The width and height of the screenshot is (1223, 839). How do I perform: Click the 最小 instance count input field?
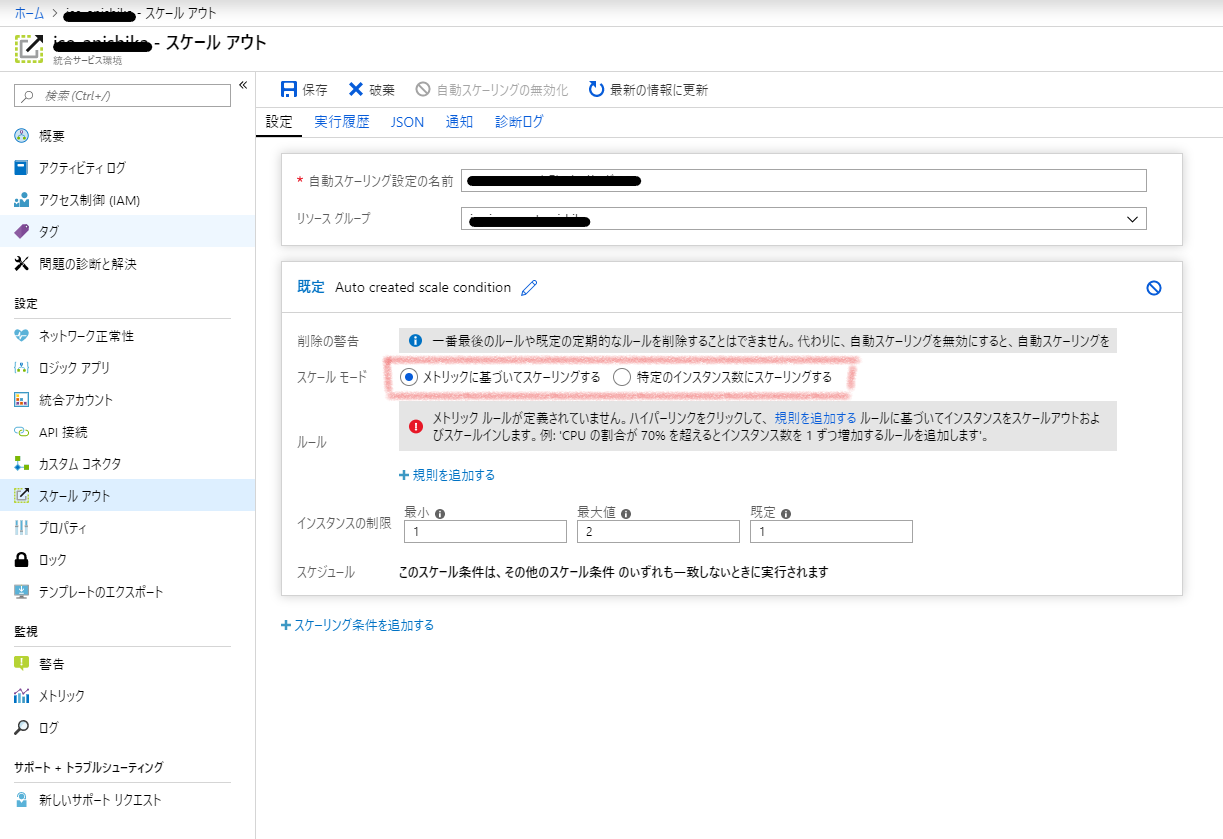(485, 532)
